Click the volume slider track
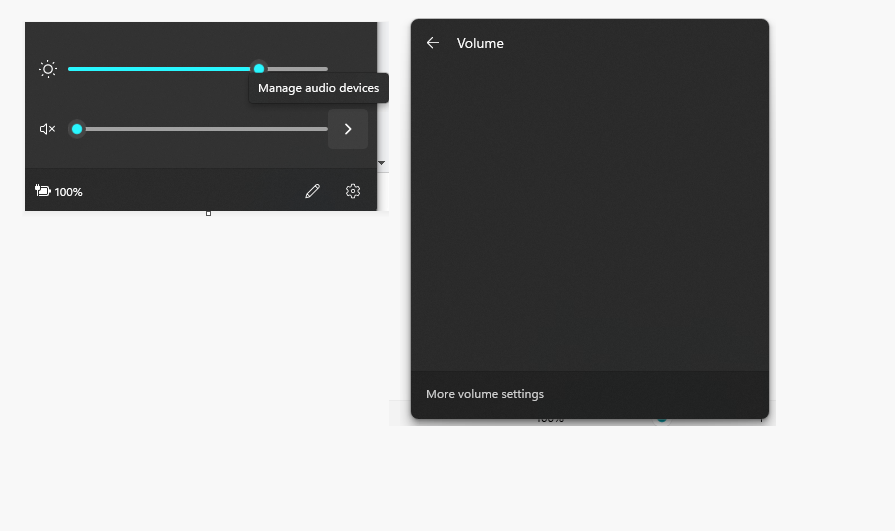 pyautogui.click(x=197, y=129)
